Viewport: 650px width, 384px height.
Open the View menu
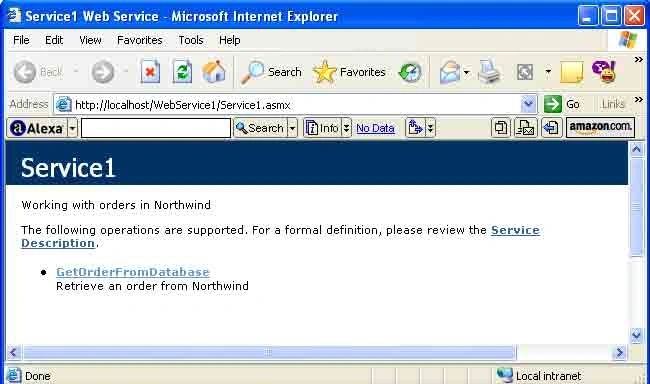click(90, 40)
